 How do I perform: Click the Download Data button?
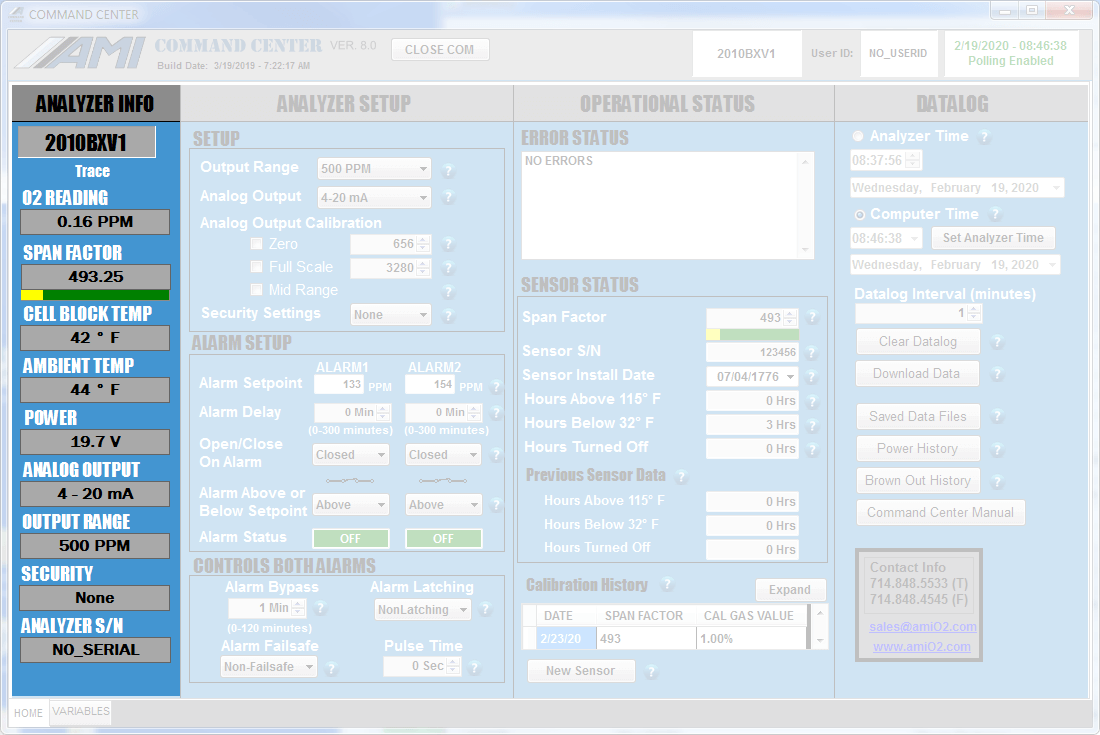916,374
